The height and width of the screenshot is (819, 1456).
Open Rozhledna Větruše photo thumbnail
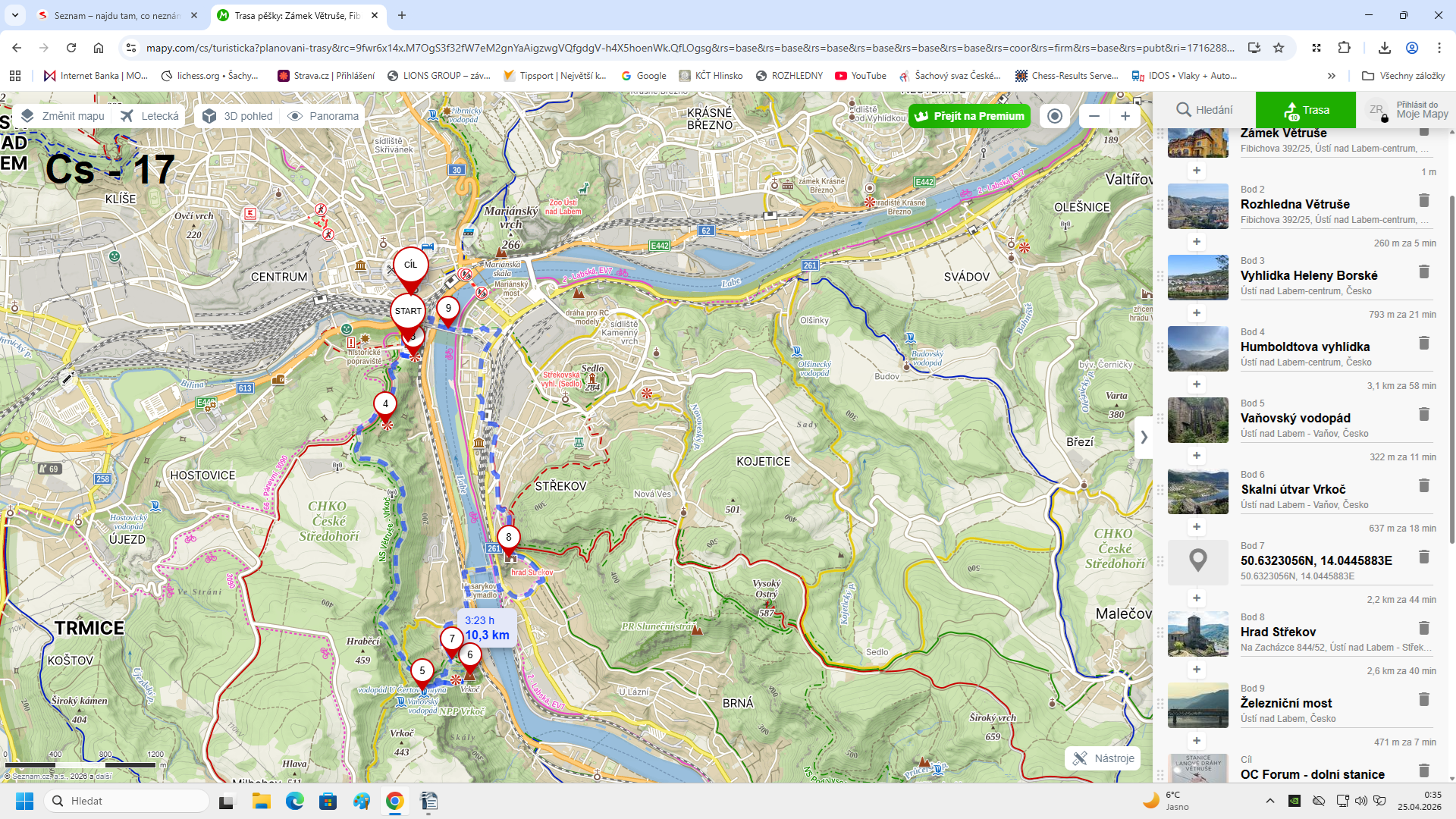pos(1197,206)
